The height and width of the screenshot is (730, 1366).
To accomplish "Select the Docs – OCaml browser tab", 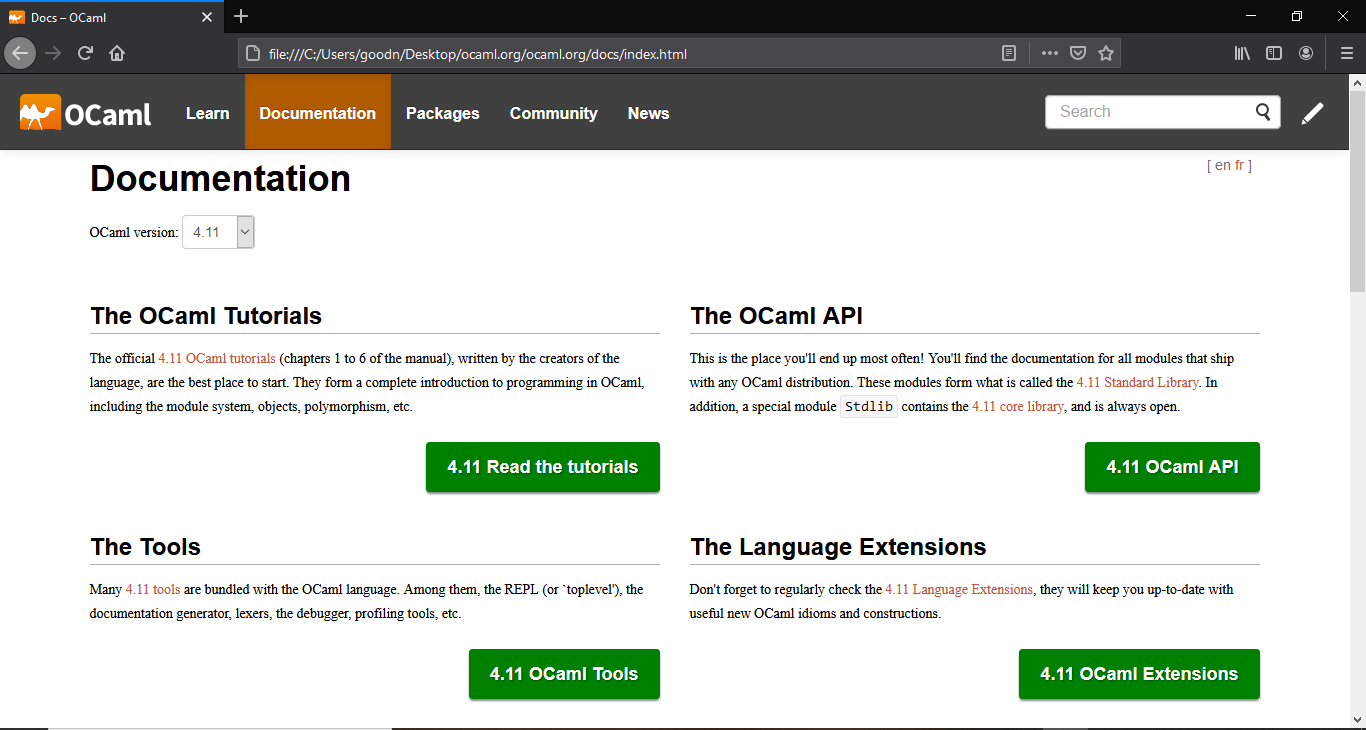I will [111, 17].
